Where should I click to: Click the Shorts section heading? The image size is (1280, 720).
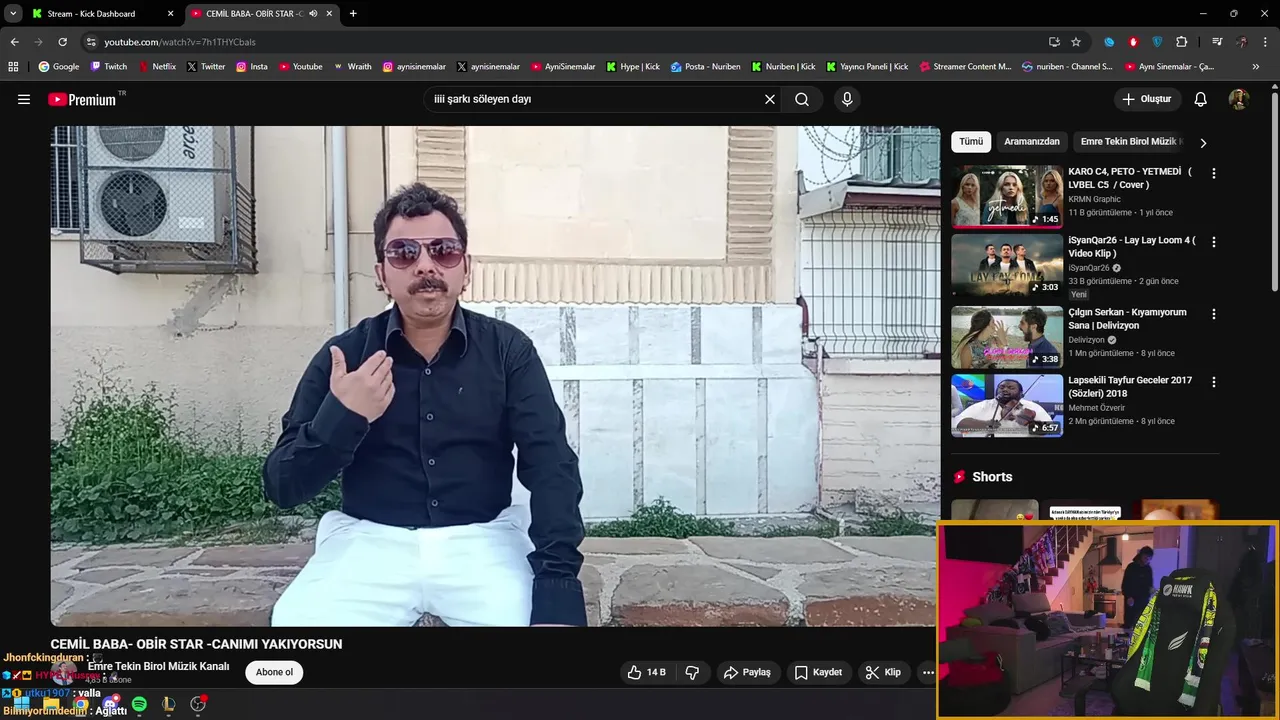point(992,477)
